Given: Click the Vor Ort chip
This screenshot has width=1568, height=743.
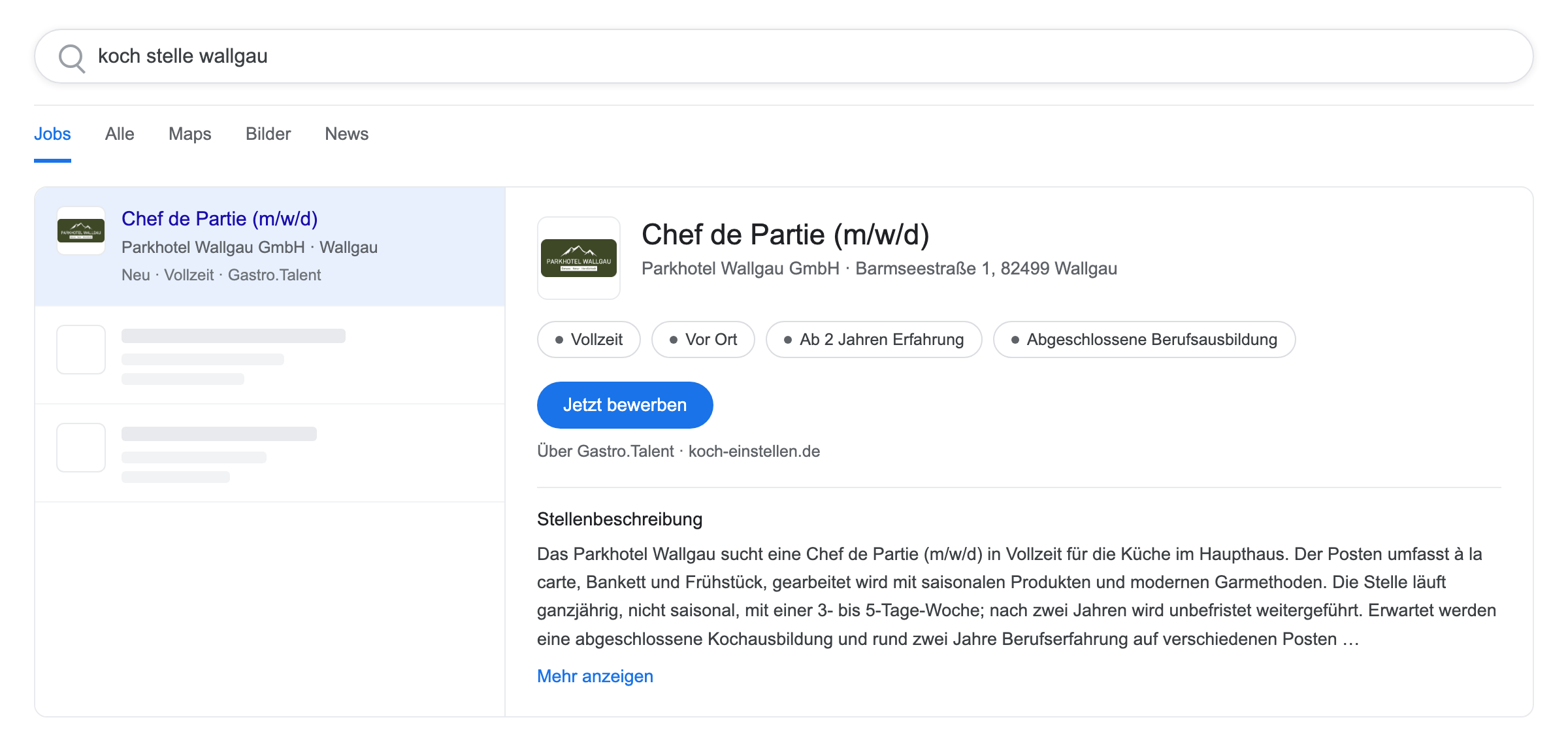Looking at the screenshot, I should 703,339.
